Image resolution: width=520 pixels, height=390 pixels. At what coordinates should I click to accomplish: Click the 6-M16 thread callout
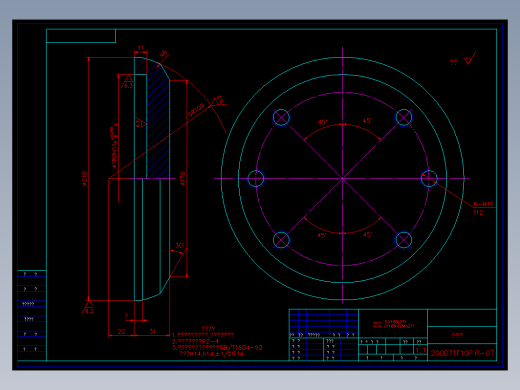[483, 204]
